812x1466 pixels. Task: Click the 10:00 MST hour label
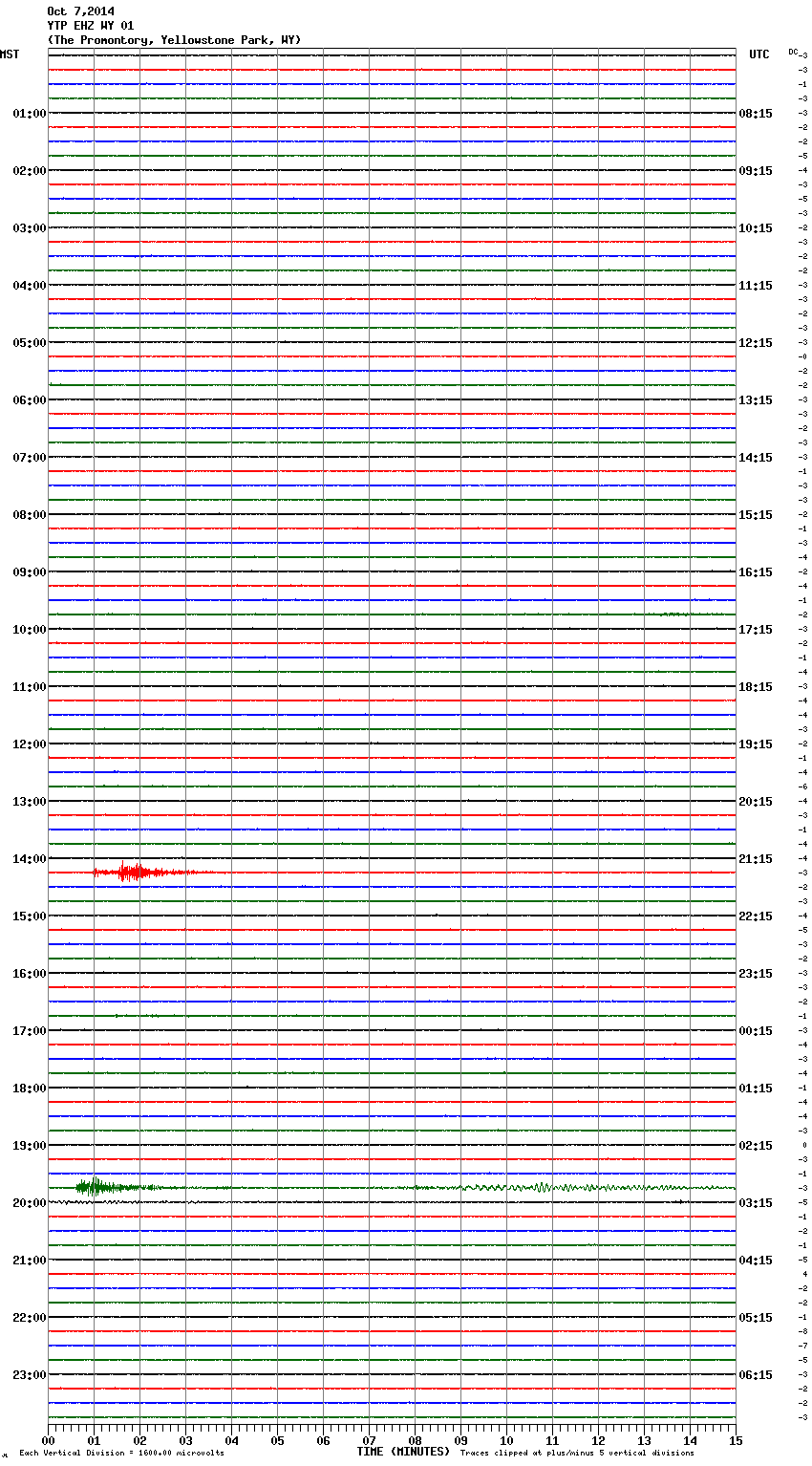tap(29, 630)
